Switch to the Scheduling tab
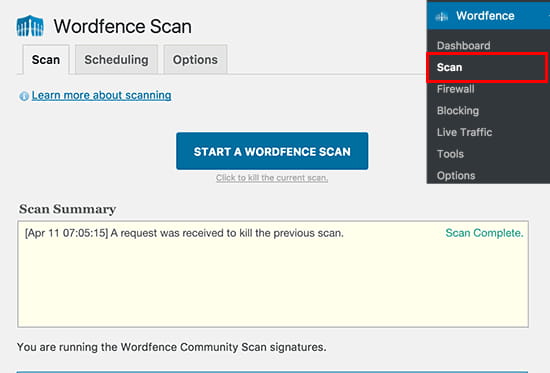550x373 pixels. point(116,60)
